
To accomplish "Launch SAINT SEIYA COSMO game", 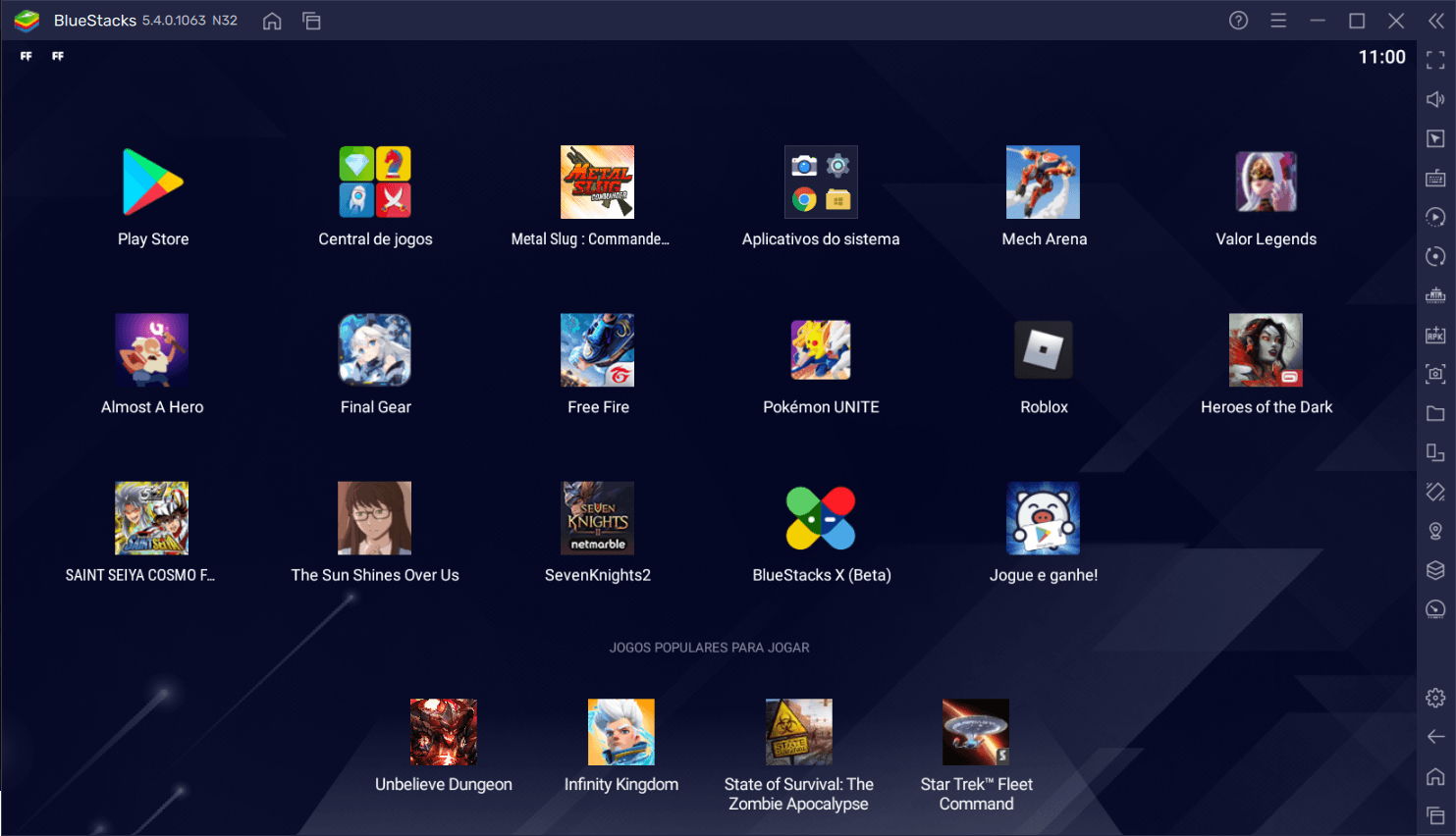I will [152, 518].
